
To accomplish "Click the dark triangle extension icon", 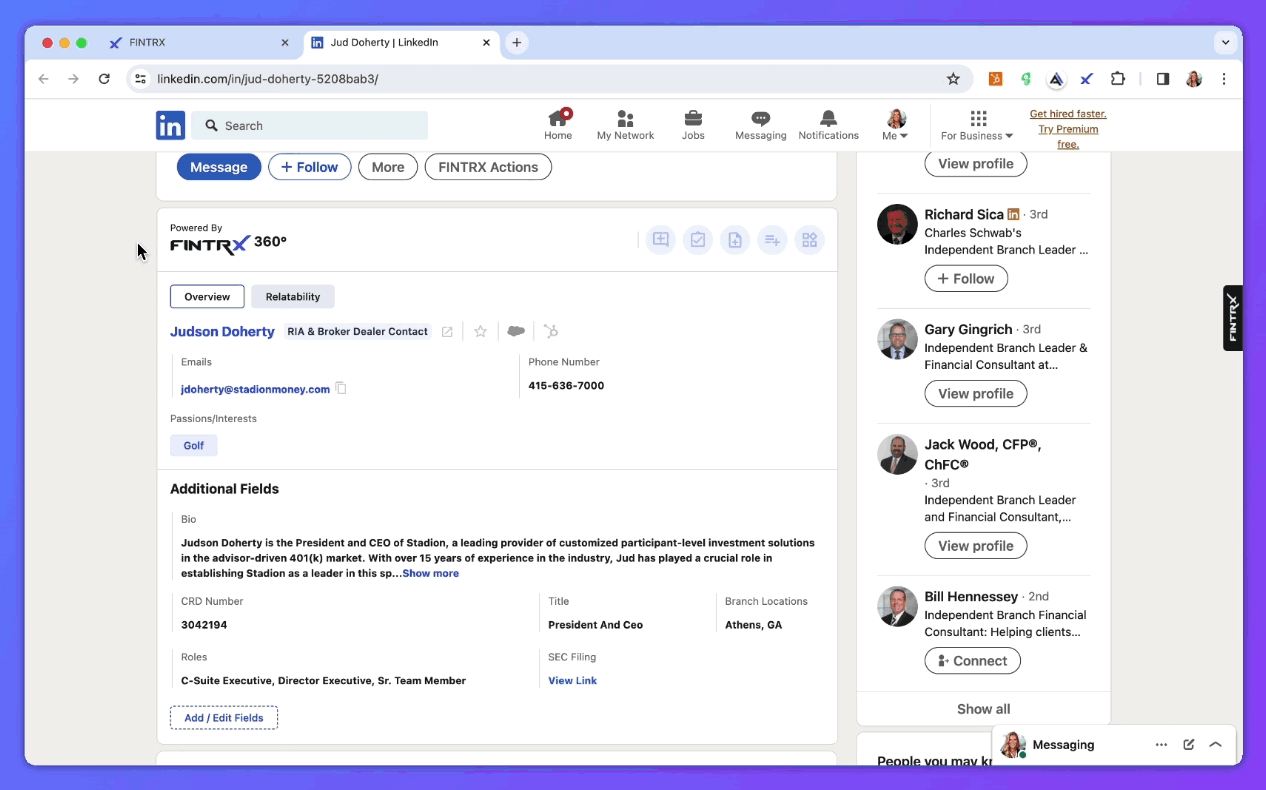I will pyautogui.click(x=1056, y=79).
